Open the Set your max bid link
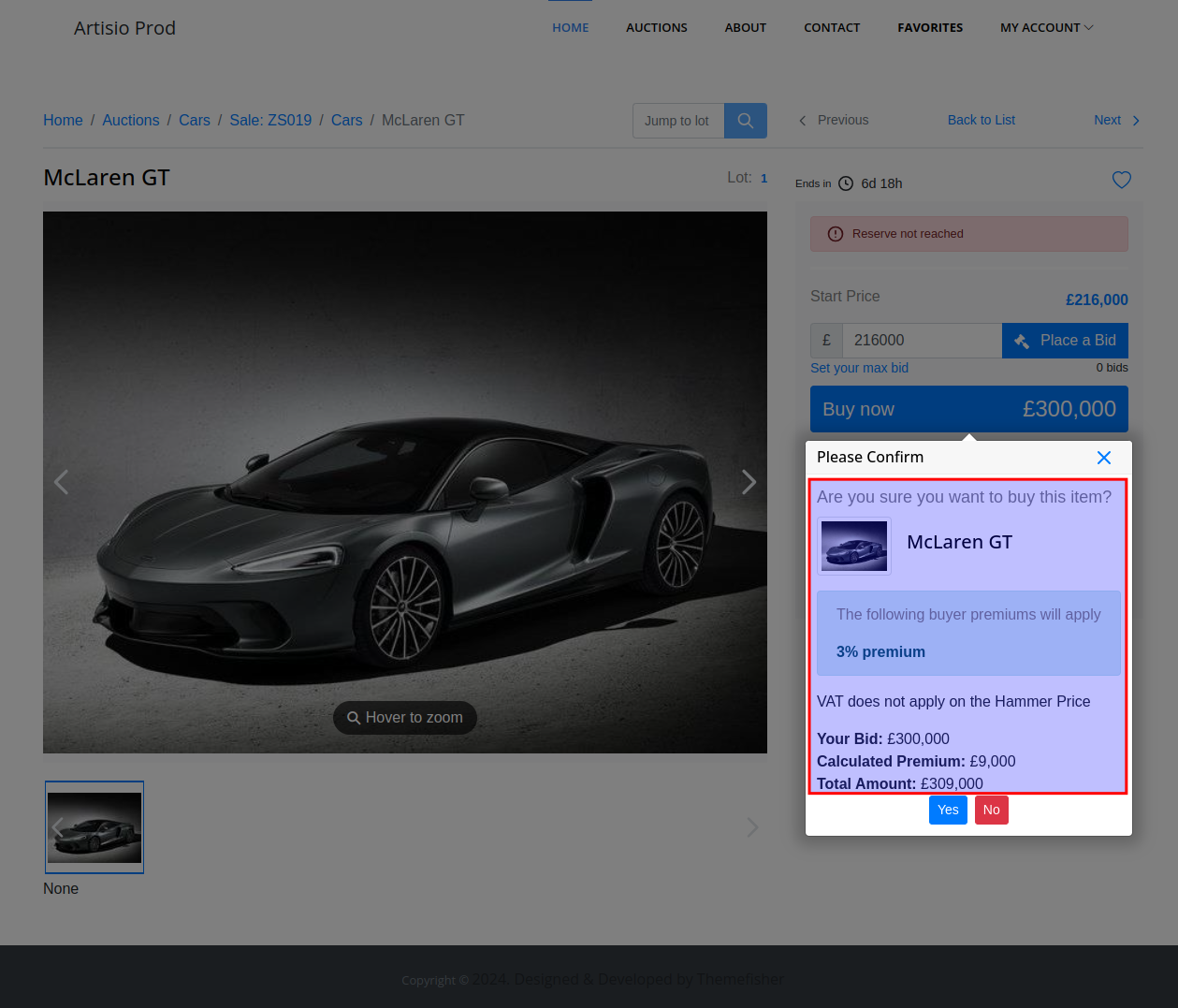1178x1008 pixels. tap(859, 368)
